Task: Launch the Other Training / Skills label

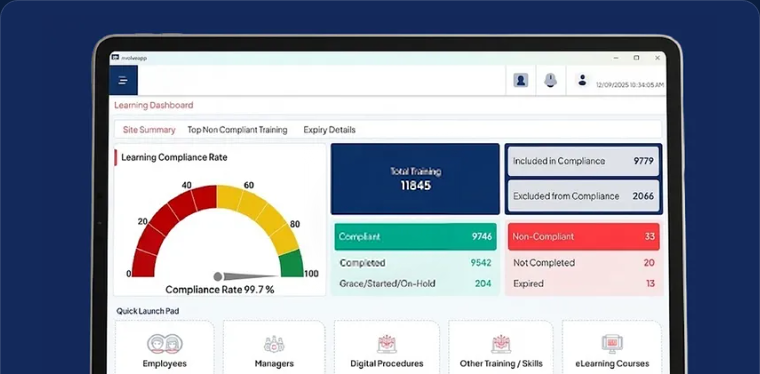Action: (501, 363)
